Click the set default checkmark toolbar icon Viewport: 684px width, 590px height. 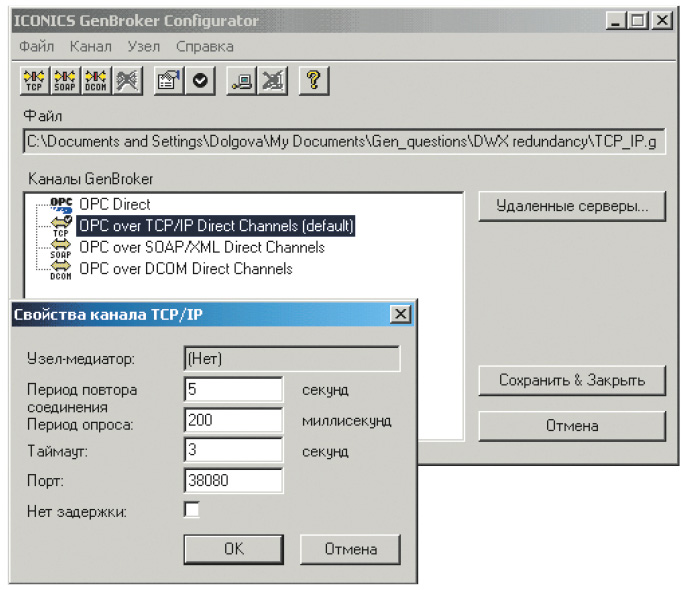pos(200,81)
